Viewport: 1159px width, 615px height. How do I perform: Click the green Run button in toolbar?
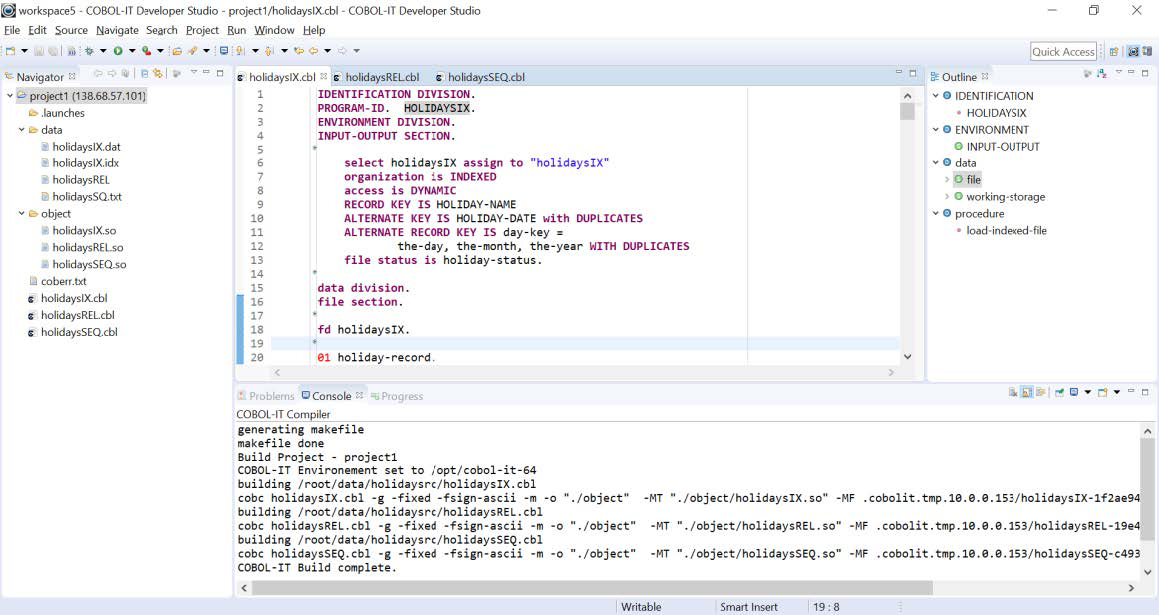(x=117, y=50)
